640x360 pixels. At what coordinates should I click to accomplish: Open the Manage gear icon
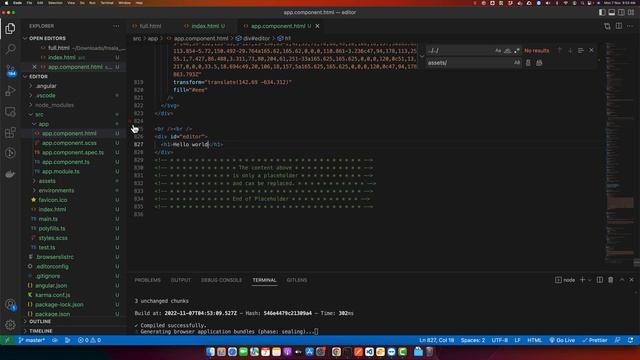pos(11,325)
